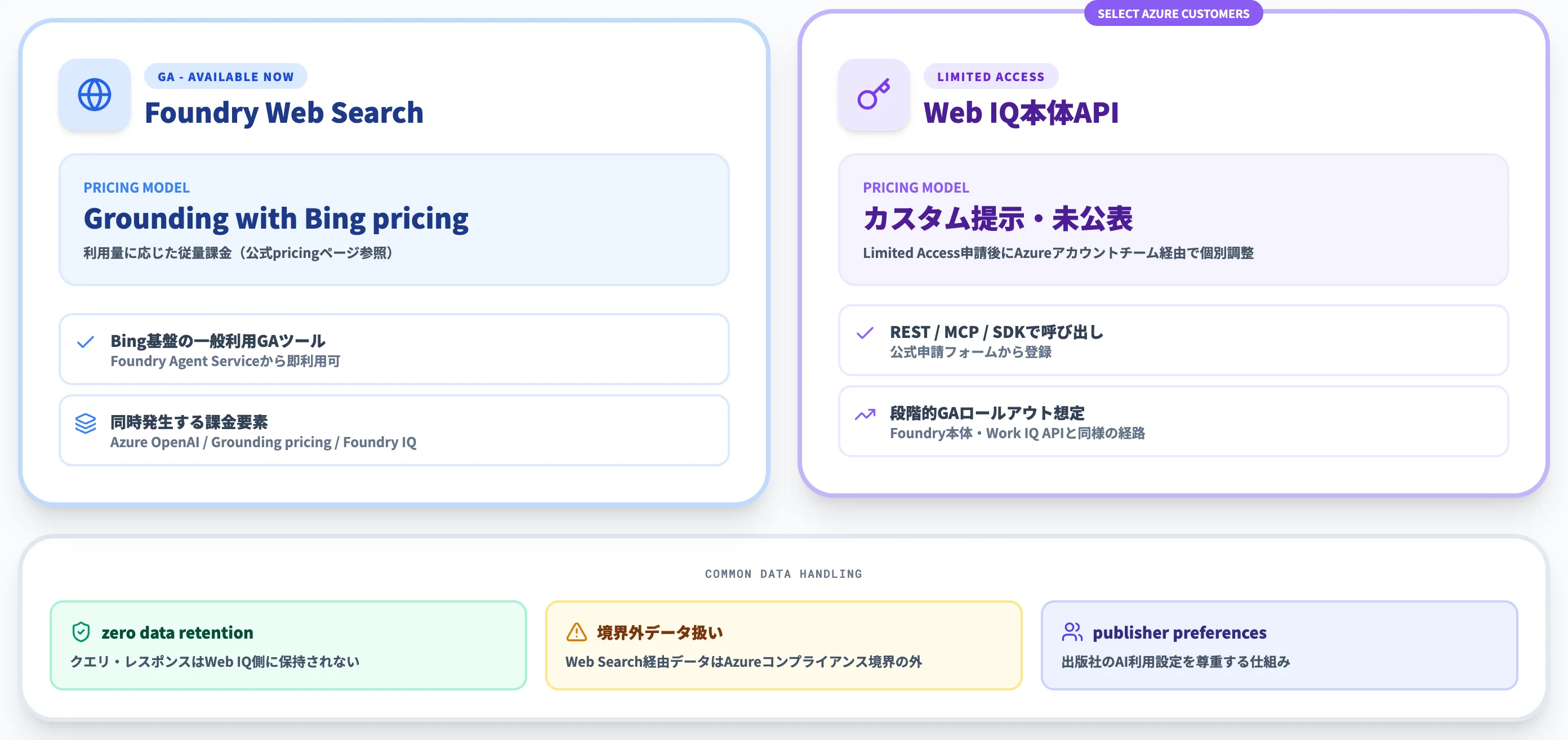Image resolution: width=1568 pixels, height=740 pixels.
Task: Click the LIMITED ACCESS badge
Action: click(990, 77)
